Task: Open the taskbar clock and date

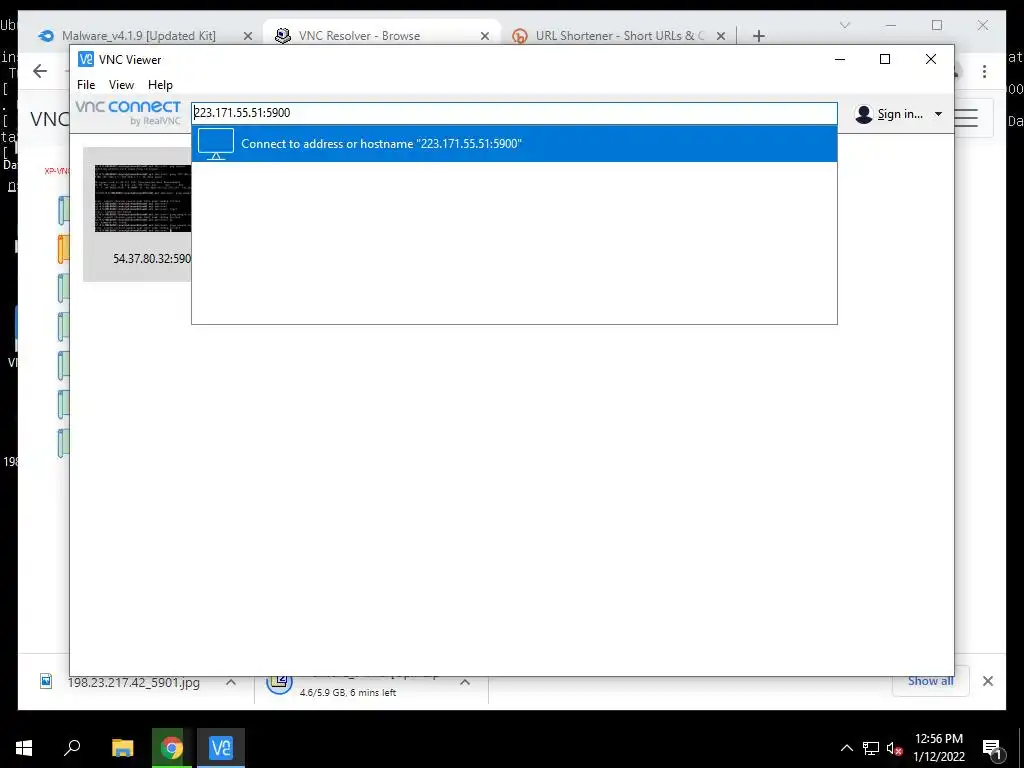Action: (938, 748)
